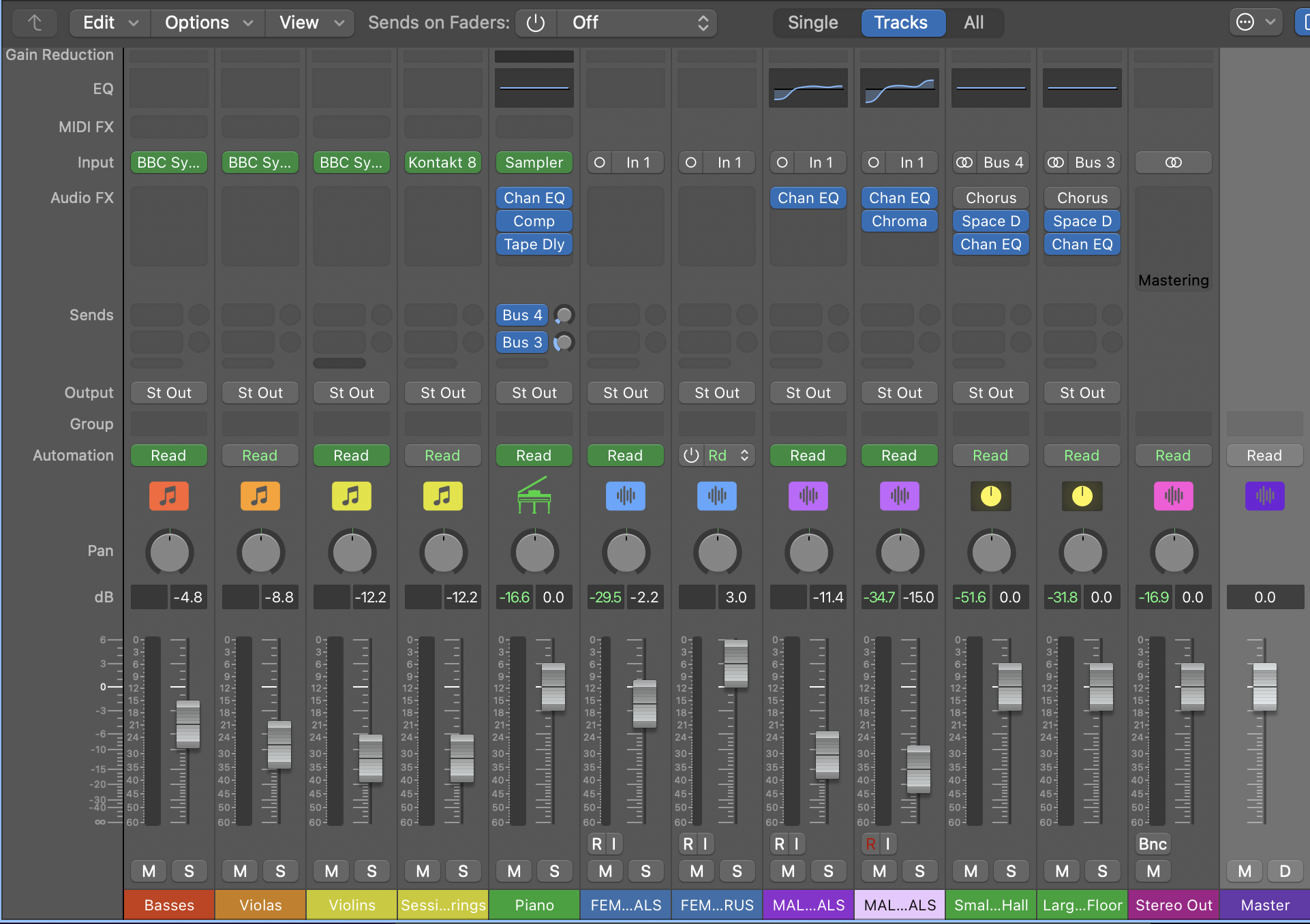Image resolution: width=1310 pixels, height=924 pixels.
Task: Click the Mastering slot on Stereo Out
Action: click(1173, 280)
